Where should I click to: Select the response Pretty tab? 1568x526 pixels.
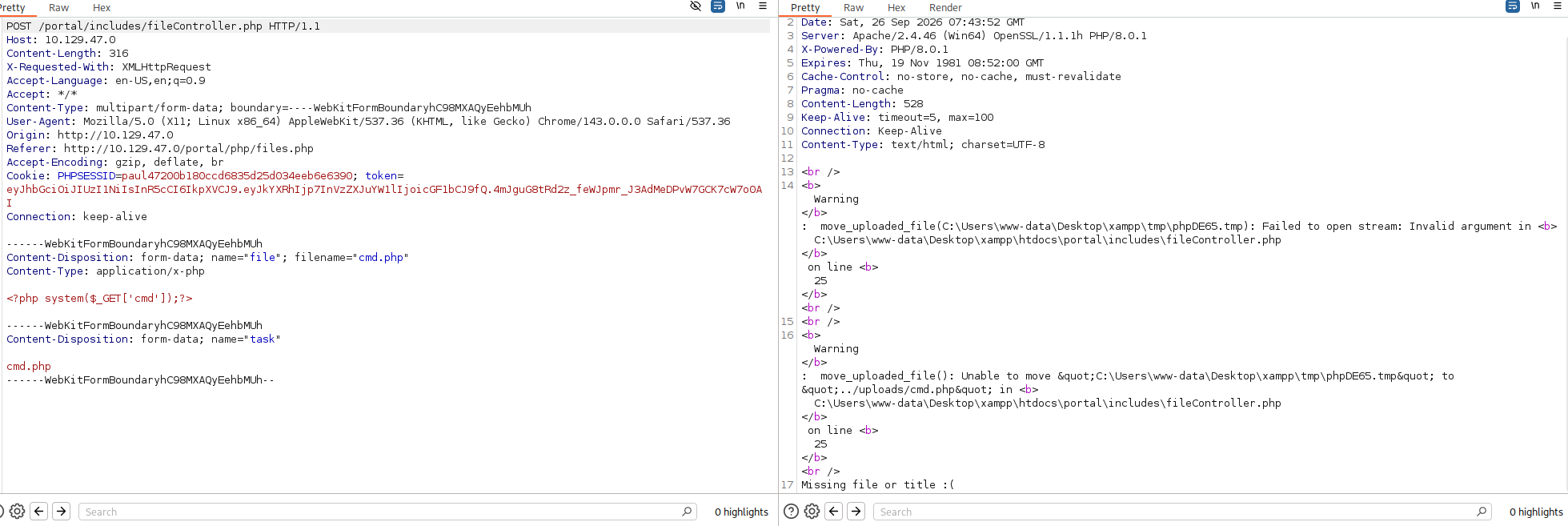click(805, 7)
